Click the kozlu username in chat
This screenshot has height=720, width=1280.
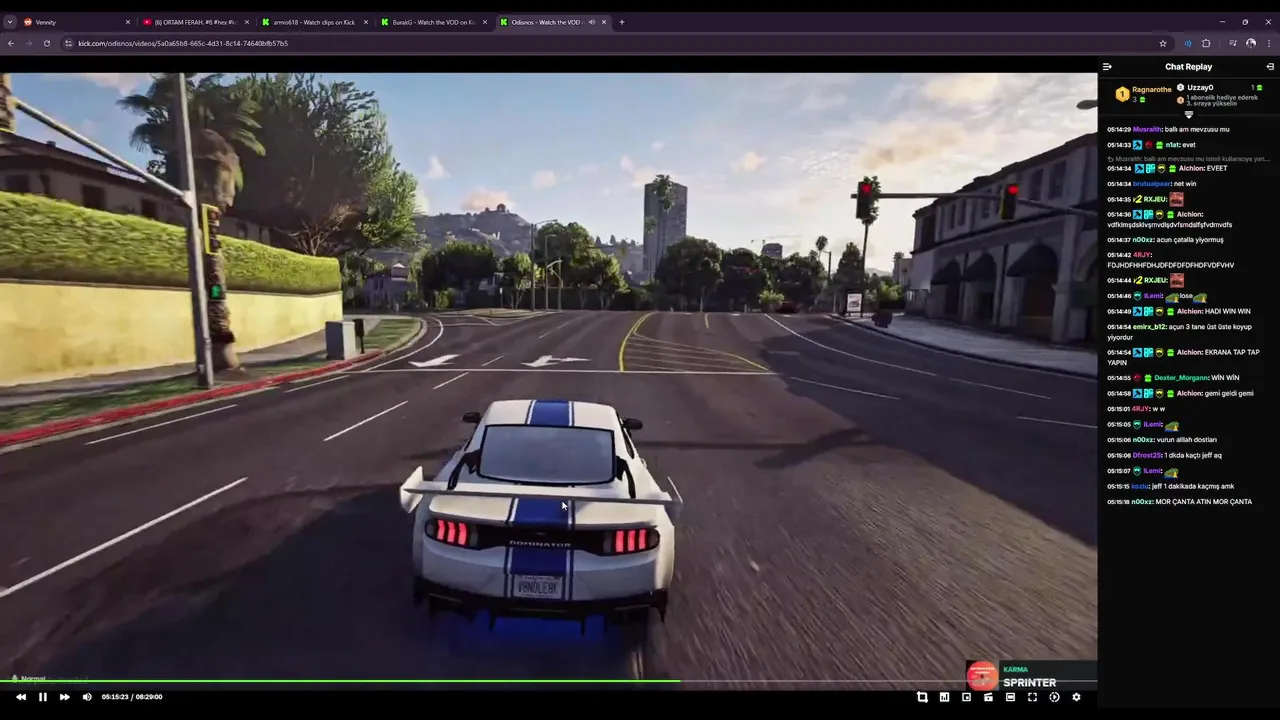(1141, 486)
